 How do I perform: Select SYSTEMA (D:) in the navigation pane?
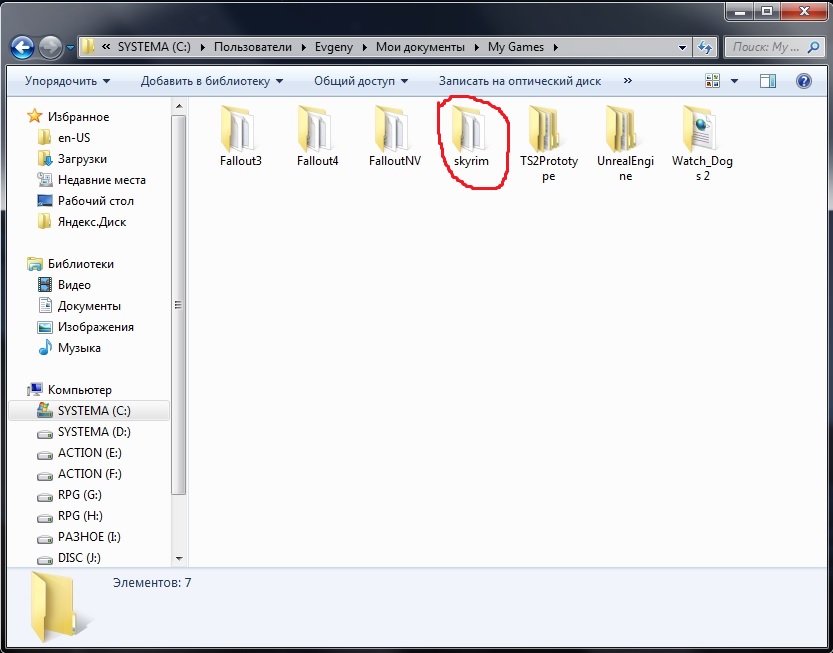[x=94, y=431]
